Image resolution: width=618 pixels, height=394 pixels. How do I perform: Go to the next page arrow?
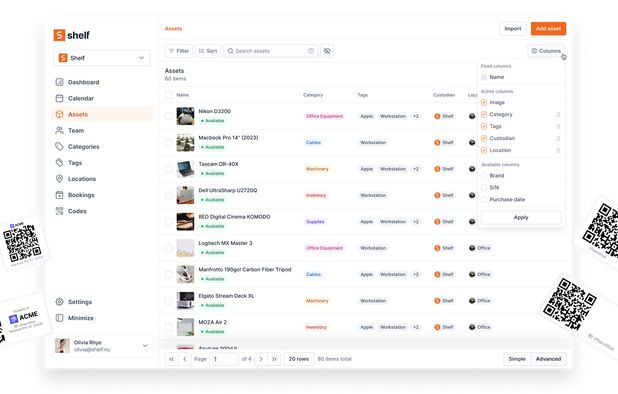(x=261, y=359)
